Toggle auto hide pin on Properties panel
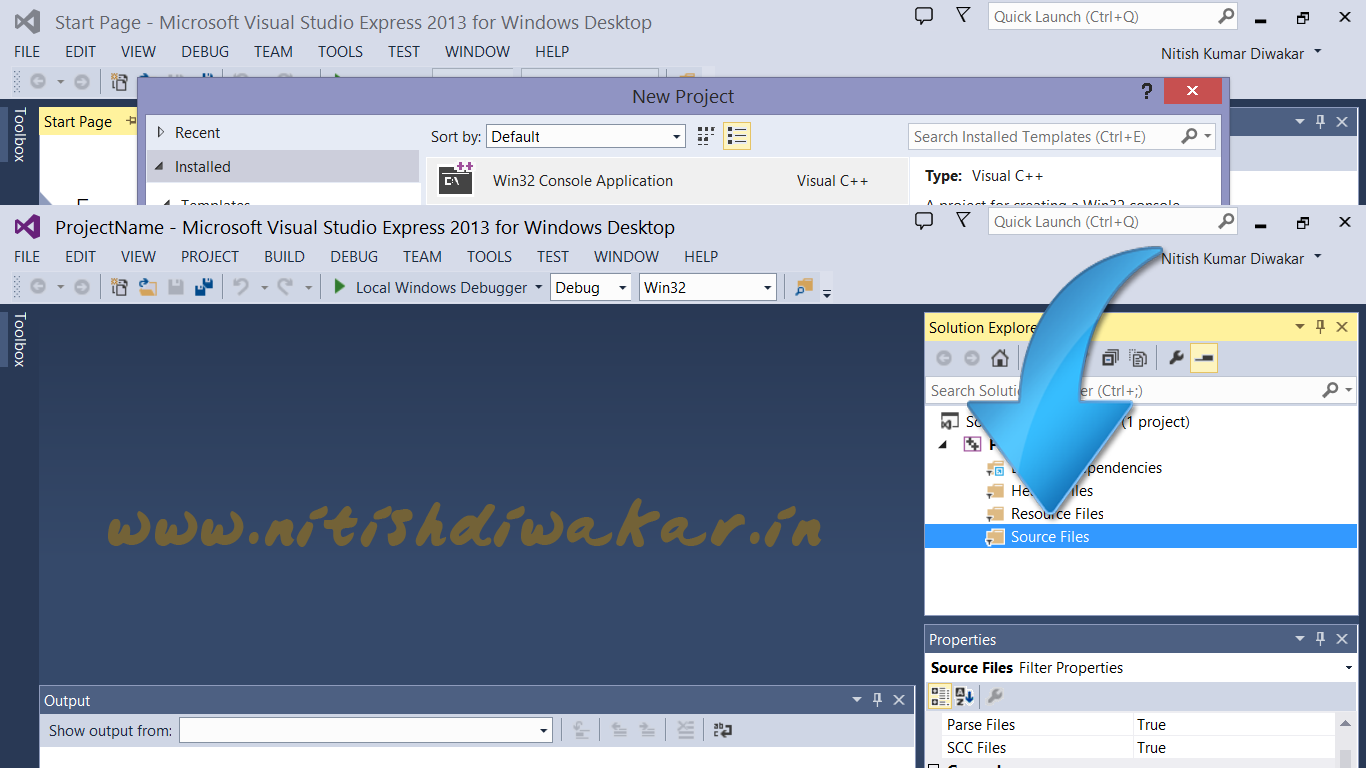This screenshot has width=1366, height=768. 1320,639
